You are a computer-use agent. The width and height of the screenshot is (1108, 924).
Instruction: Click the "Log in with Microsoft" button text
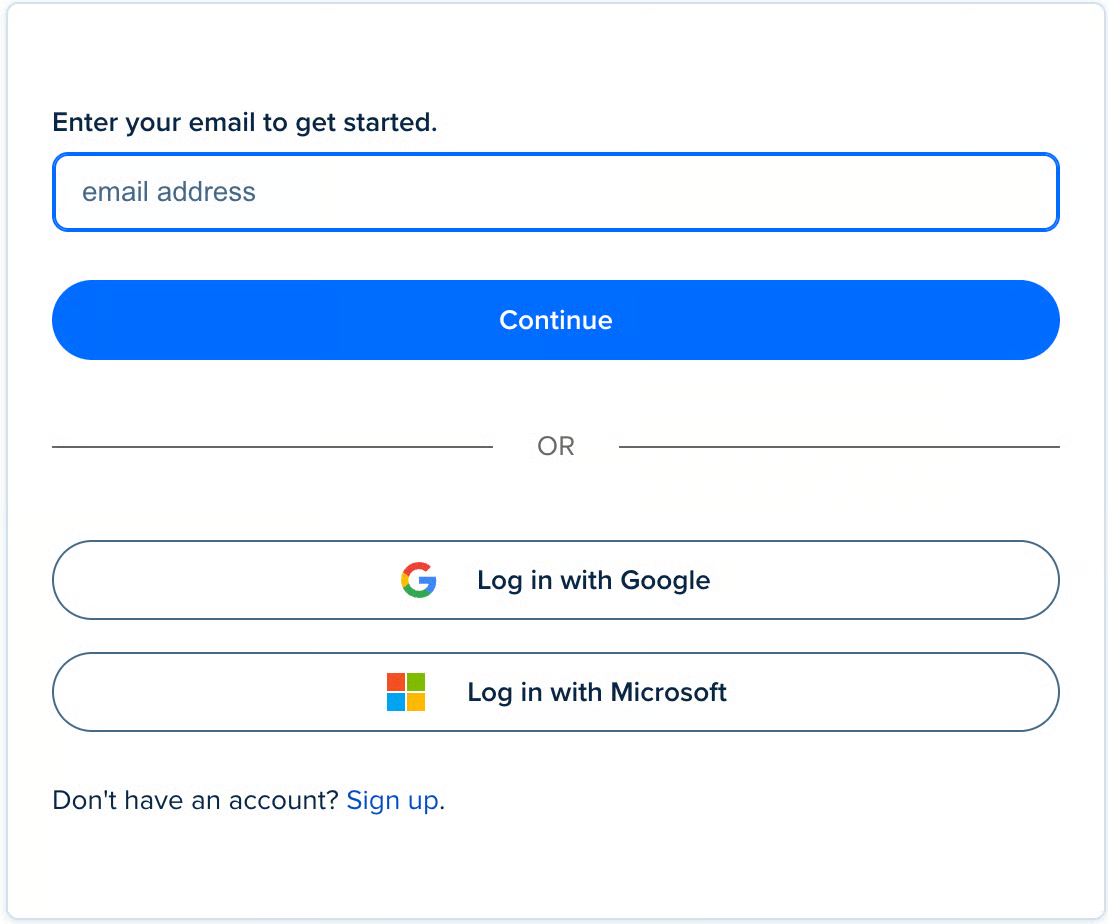click(x=597, y=692)
